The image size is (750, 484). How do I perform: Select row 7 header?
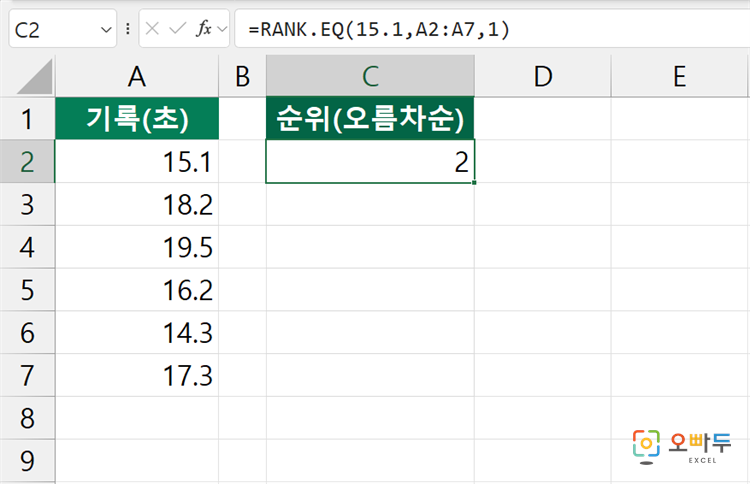[27, 375]
